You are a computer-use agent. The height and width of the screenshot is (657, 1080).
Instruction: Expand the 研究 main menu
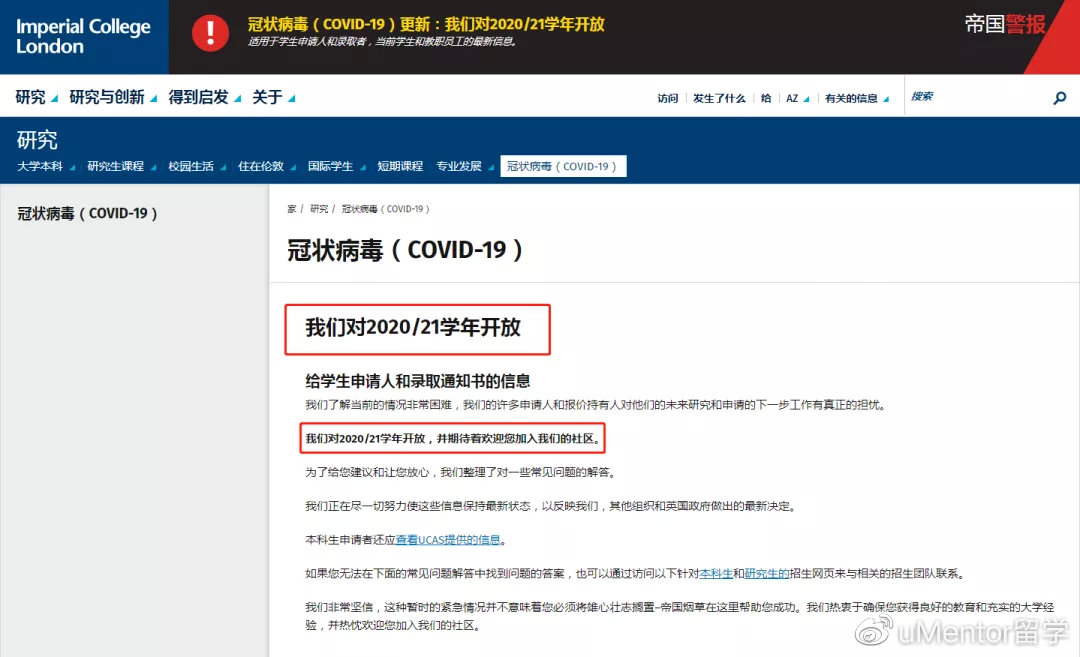pos(37,97)
